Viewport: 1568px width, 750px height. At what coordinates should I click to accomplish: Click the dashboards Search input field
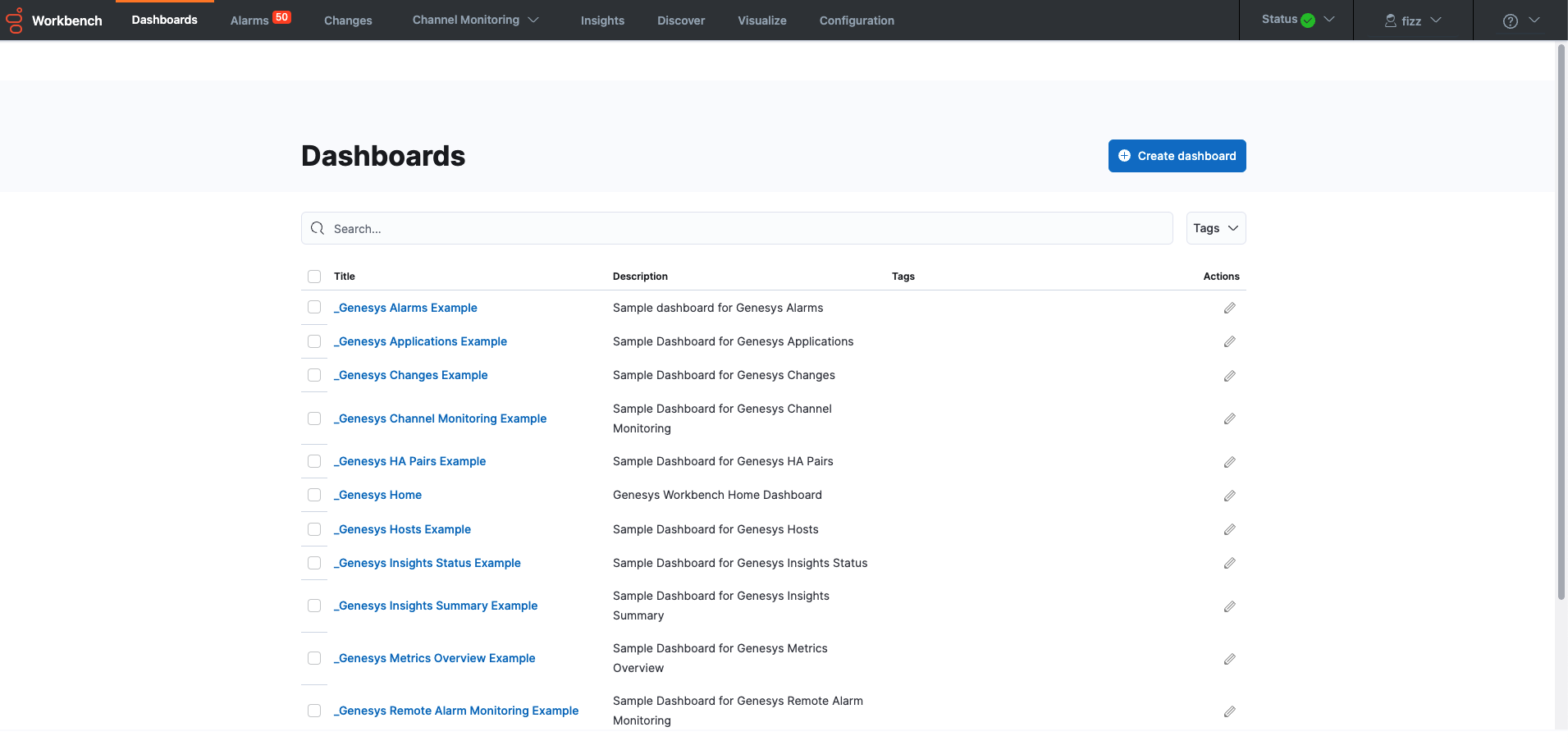[737, 228]
